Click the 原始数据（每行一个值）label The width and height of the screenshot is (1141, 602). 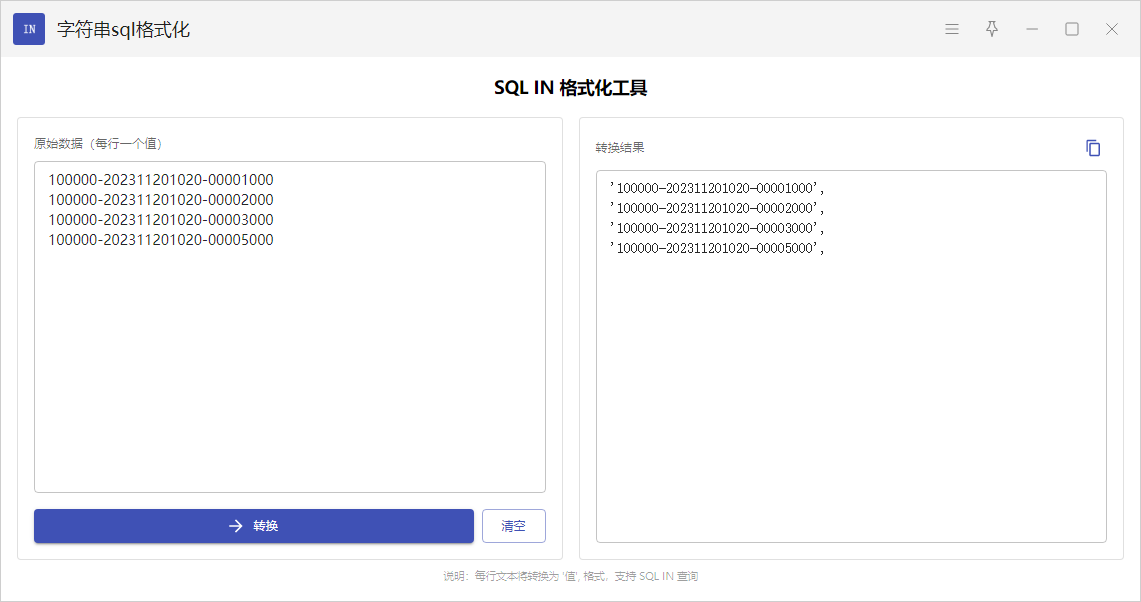(98, 144)
